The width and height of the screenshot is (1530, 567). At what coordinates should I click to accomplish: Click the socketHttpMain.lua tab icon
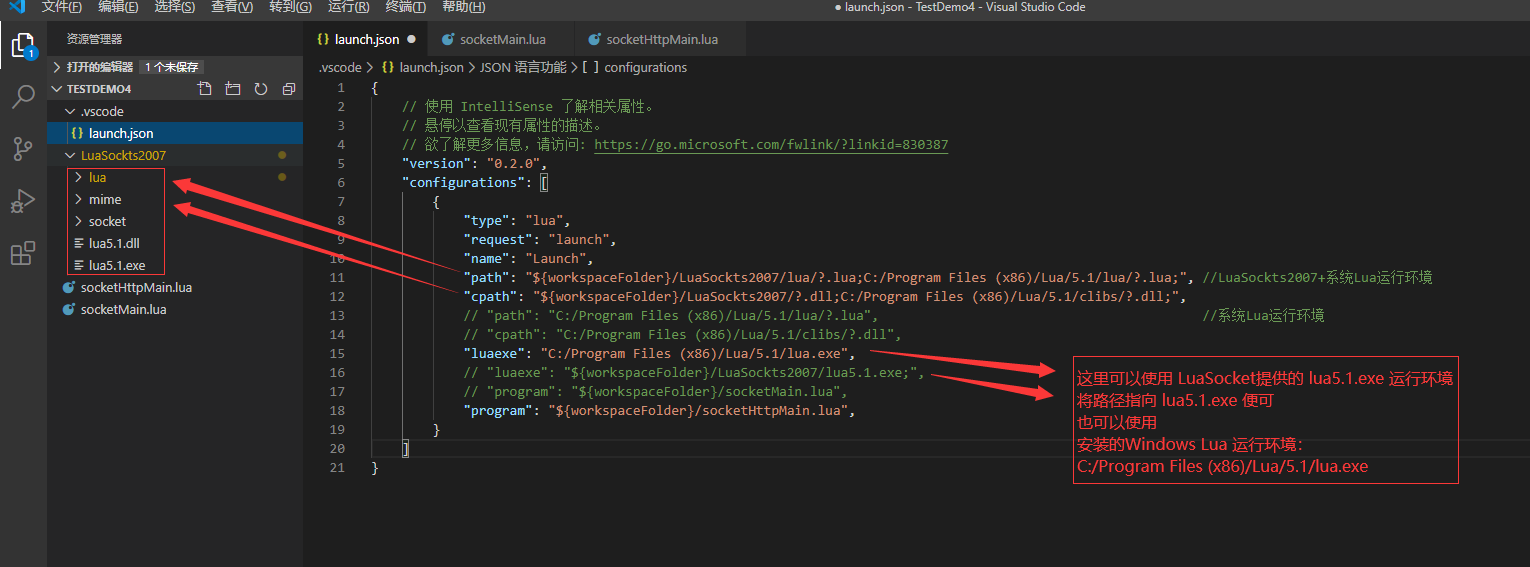594,40
